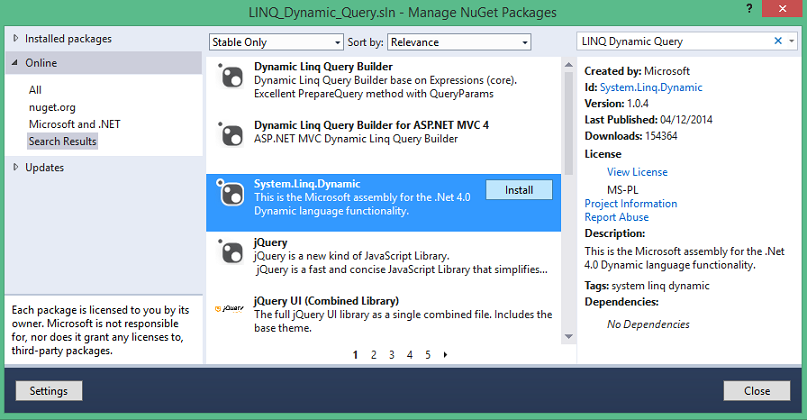Click the package list scroll down arrow
This screenshot has width=807, height=420.
pos(569,337)
